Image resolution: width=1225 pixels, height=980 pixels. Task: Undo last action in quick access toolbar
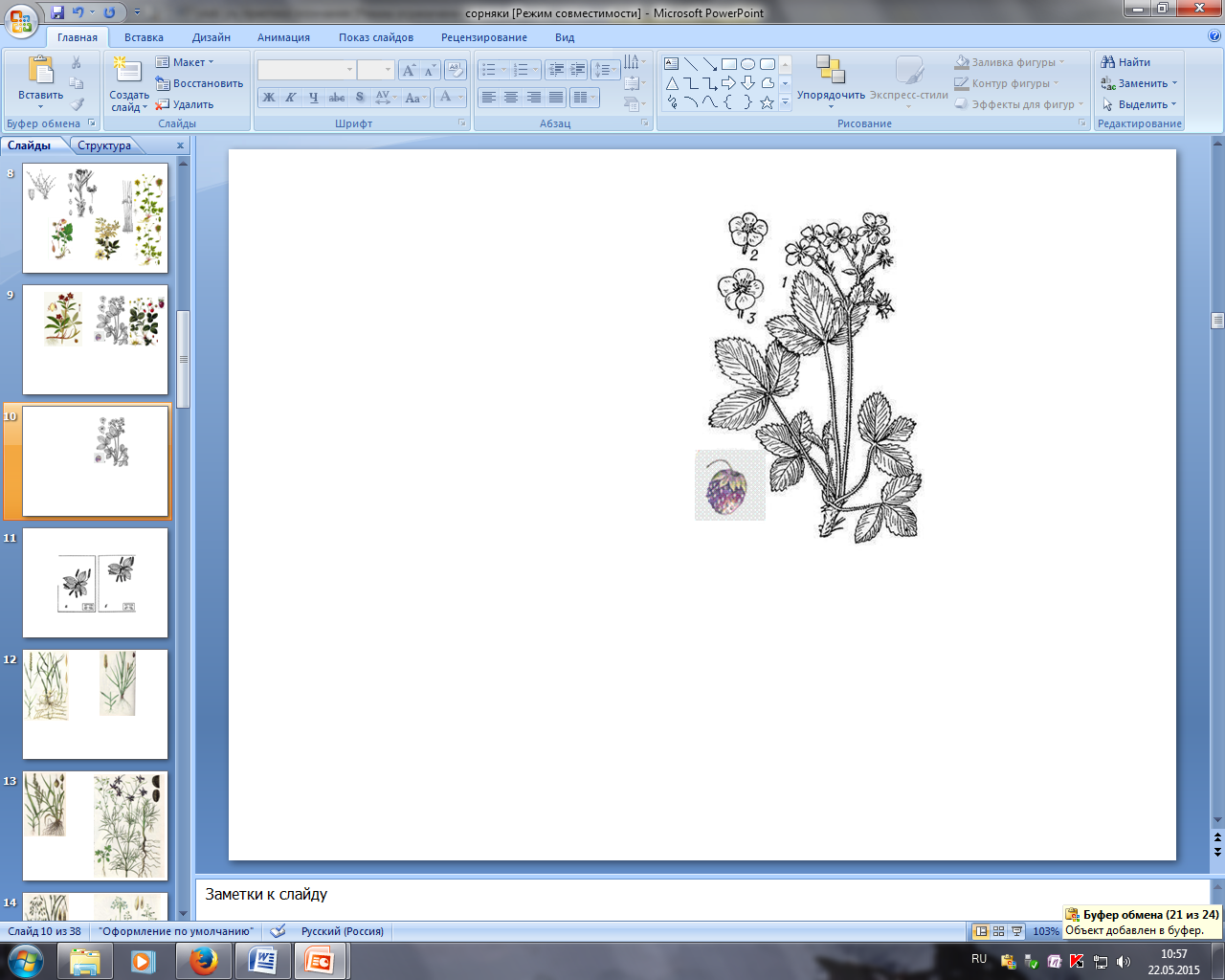(78, 12)
